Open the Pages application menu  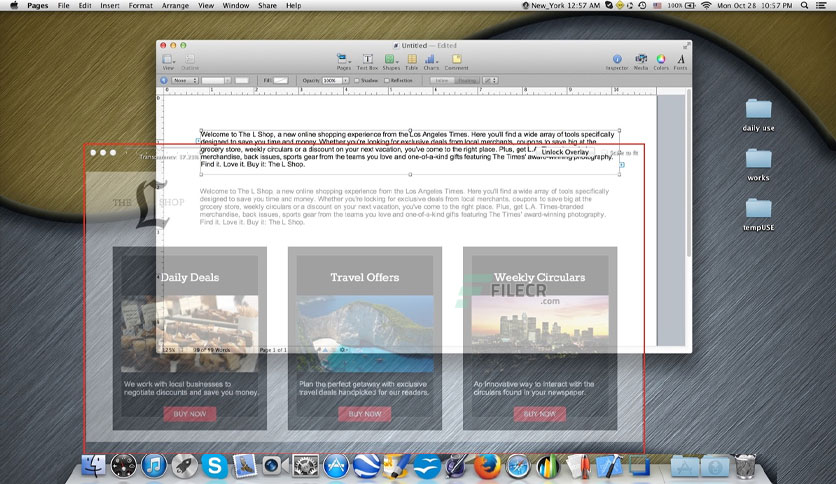click(x=37, y=5)
